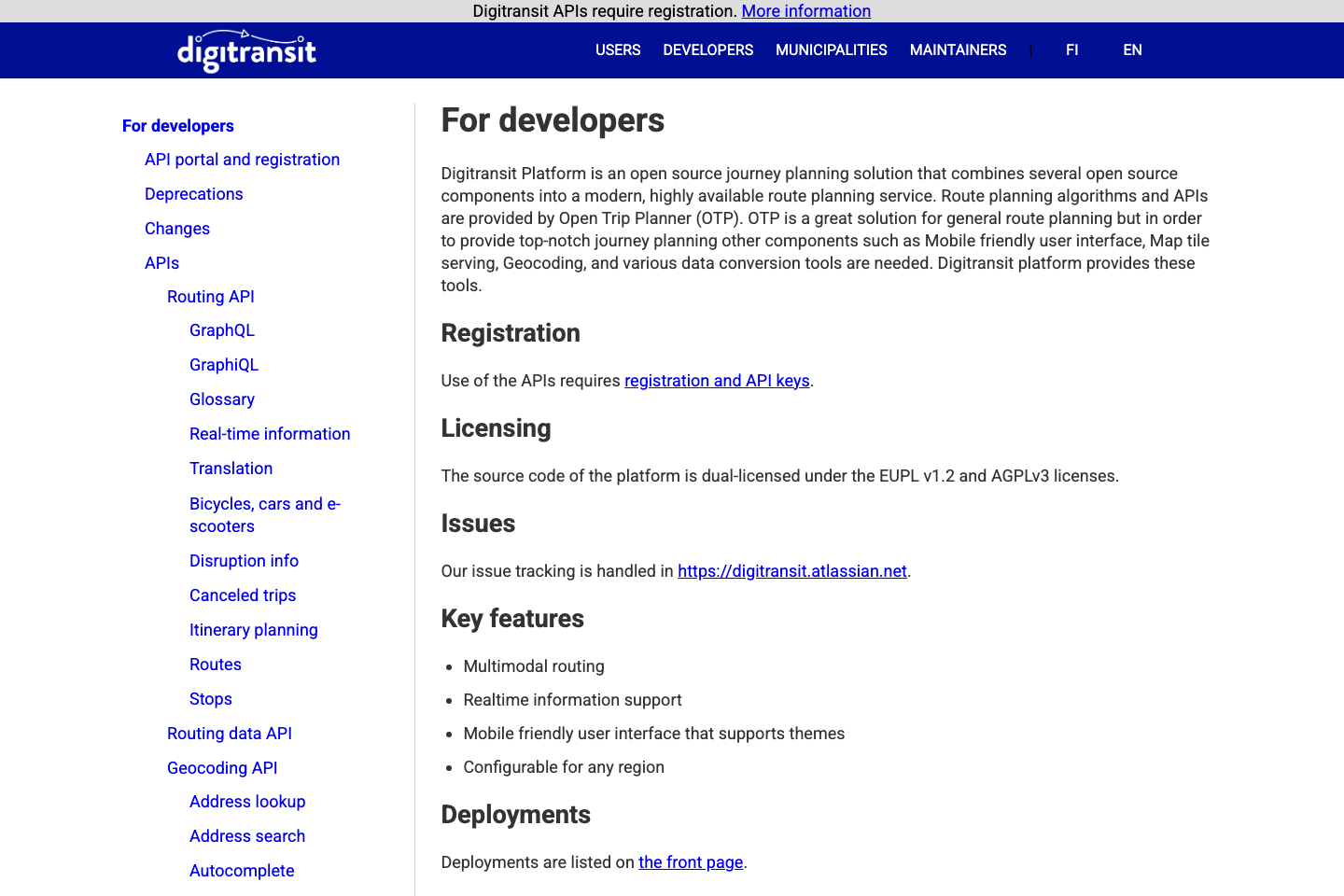Open the DEVELOPERS navigation menu item
The width and height of the screenshot is (1344, 896).
[x=707, y=49]
